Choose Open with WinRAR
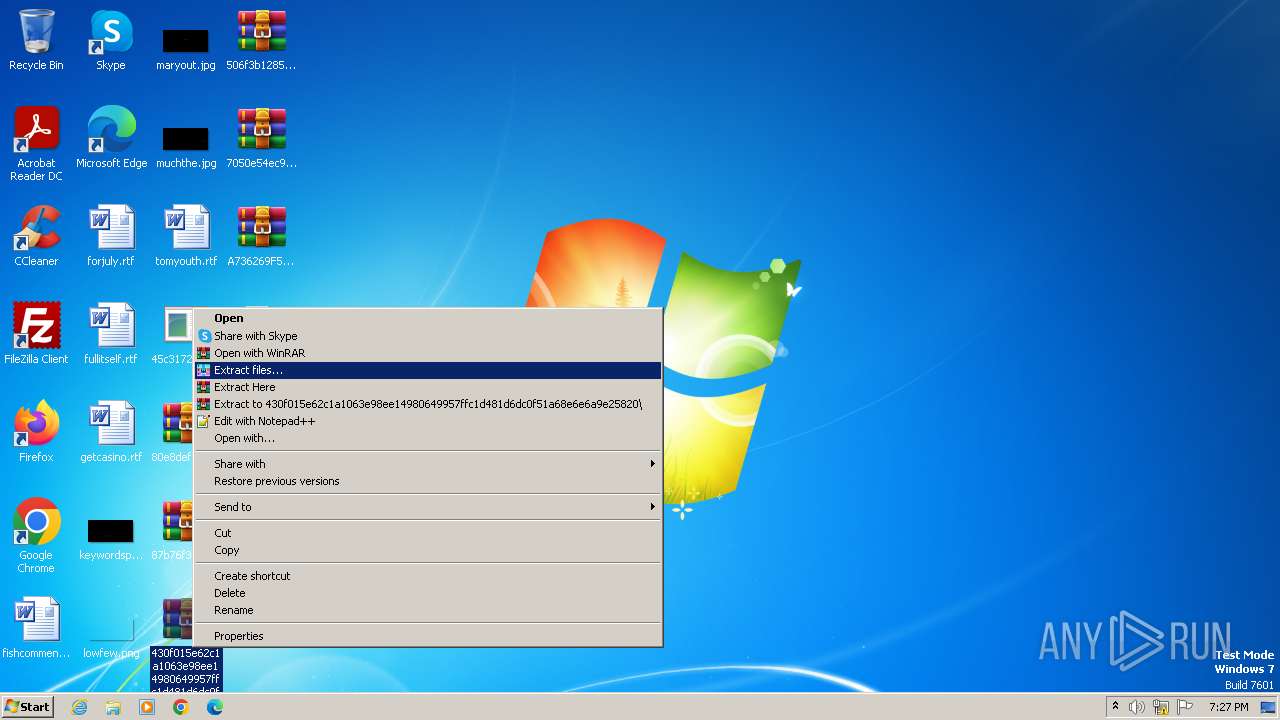The width and height of the screenshot is (1280, 720). [x=428, y=353]
